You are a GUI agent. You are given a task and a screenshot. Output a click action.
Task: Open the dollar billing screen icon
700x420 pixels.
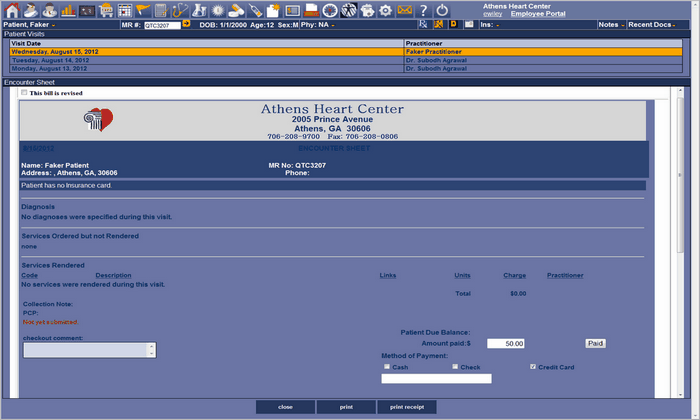292,10
